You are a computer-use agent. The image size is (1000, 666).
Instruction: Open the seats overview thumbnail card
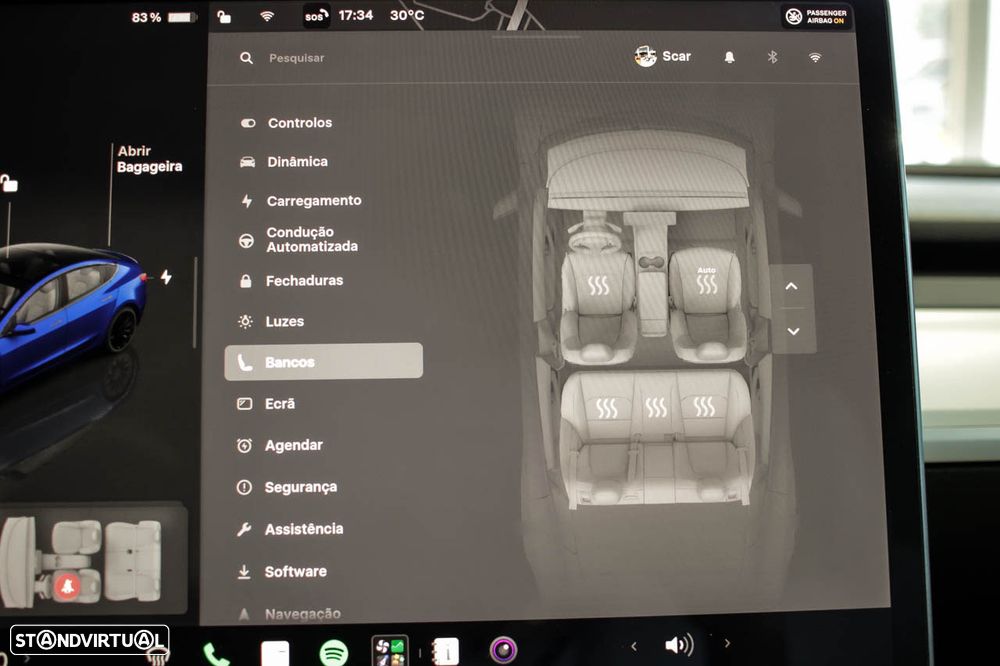[x=93, y=559]
